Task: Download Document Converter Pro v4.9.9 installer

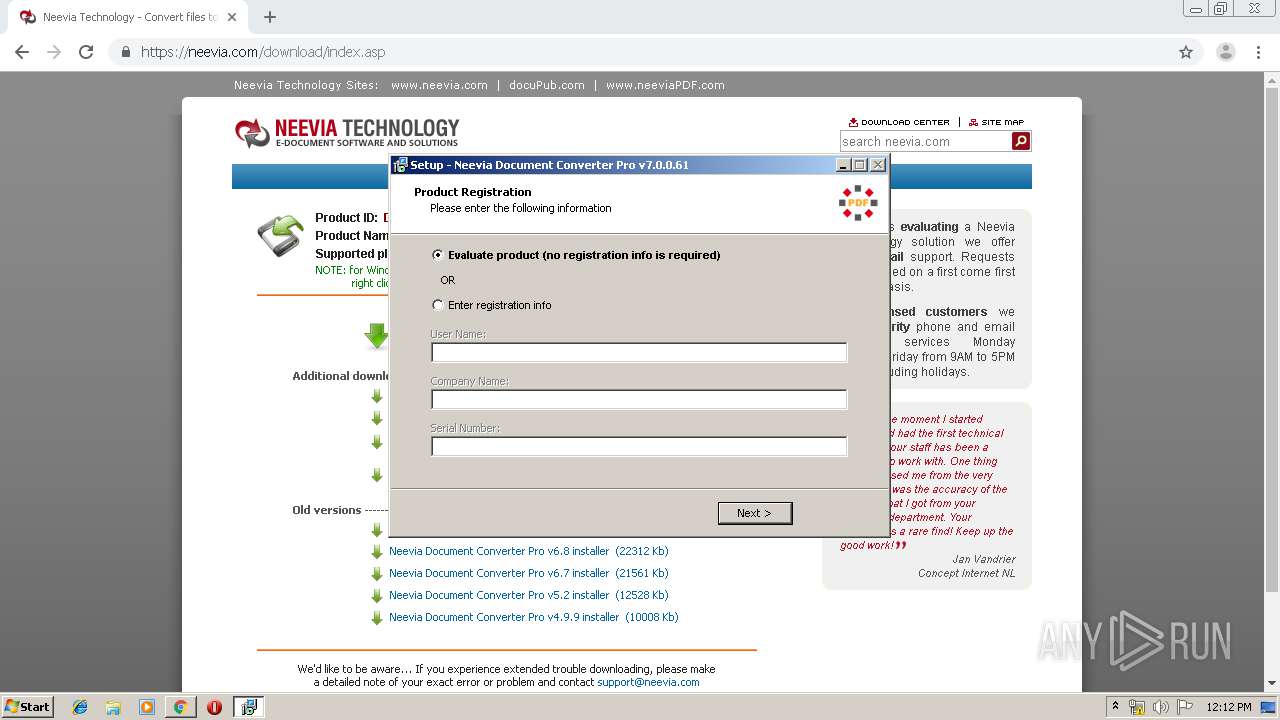Action: [x=533, y=617]
